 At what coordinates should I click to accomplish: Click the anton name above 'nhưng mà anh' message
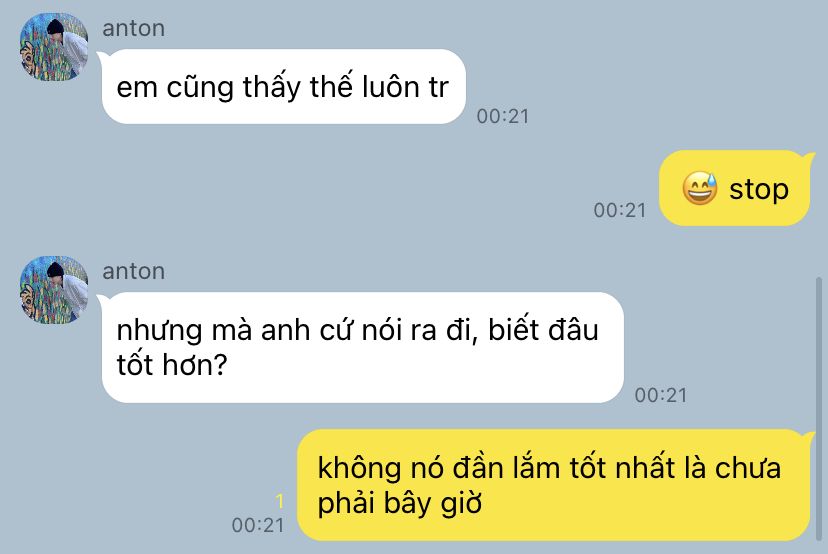pyautogui.click(x=134, y=271)
